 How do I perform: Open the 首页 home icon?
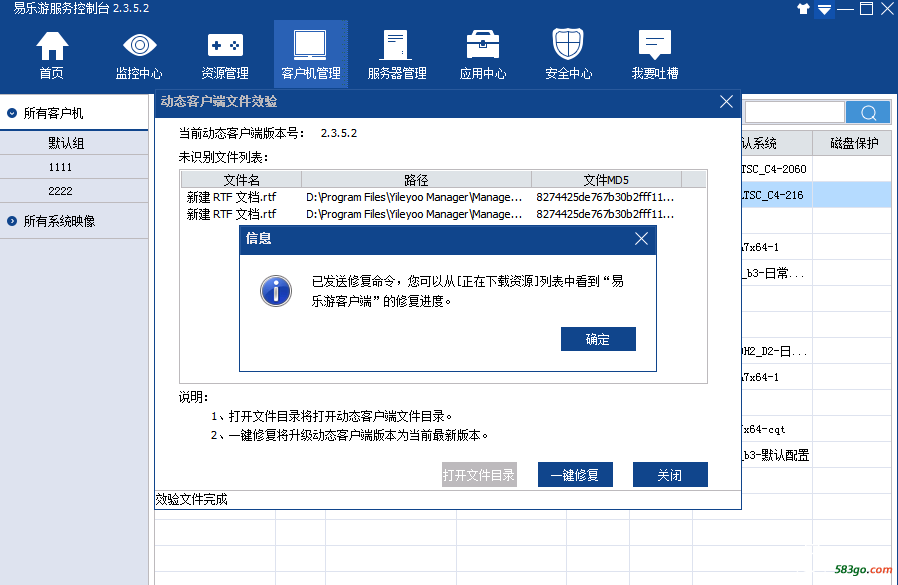coord(52,55)
